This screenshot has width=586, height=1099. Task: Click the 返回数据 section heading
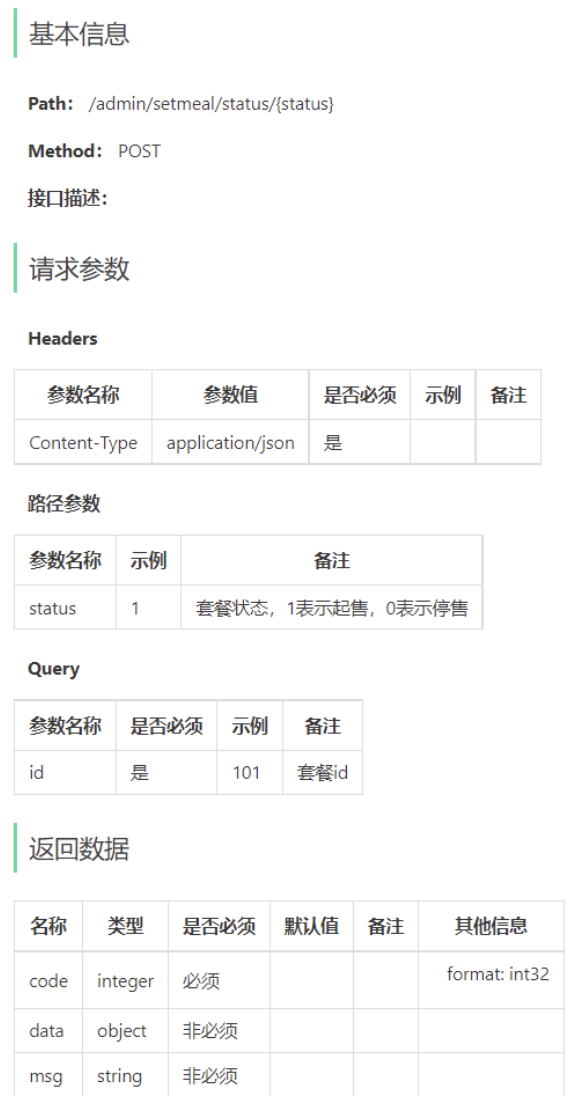[79, 849]
